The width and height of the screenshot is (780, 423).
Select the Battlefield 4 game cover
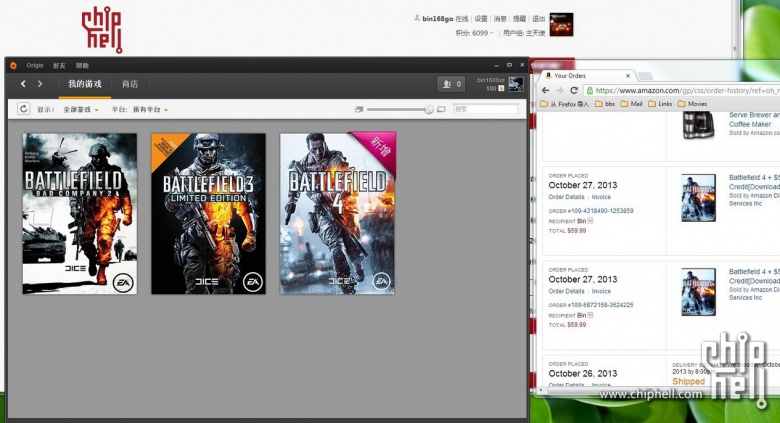coord(338,213)
